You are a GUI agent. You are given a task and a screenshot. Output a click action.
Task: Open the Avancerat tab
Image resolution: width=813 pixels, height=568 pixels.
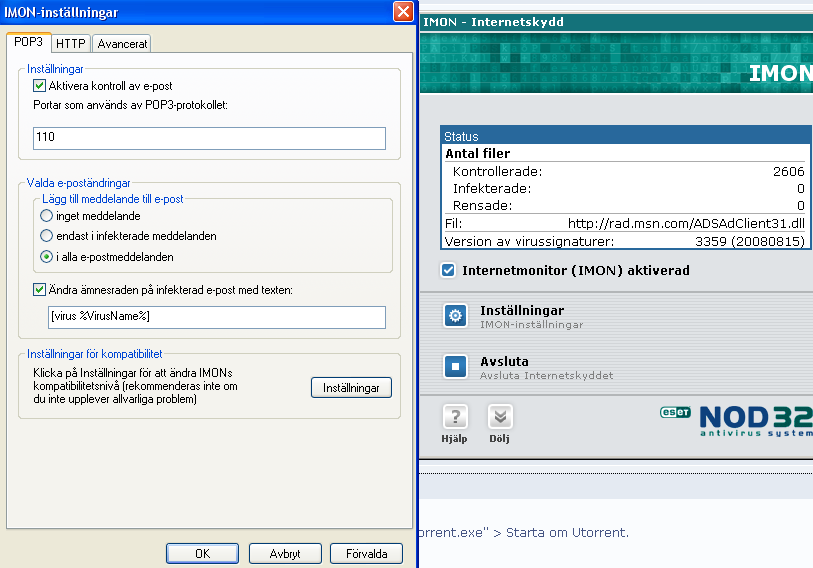click(122, 44)
